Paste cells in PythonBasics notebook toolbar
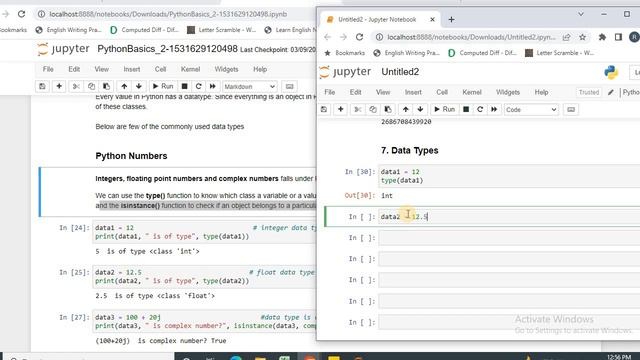The image size is (640, 360). click(106, 86)
